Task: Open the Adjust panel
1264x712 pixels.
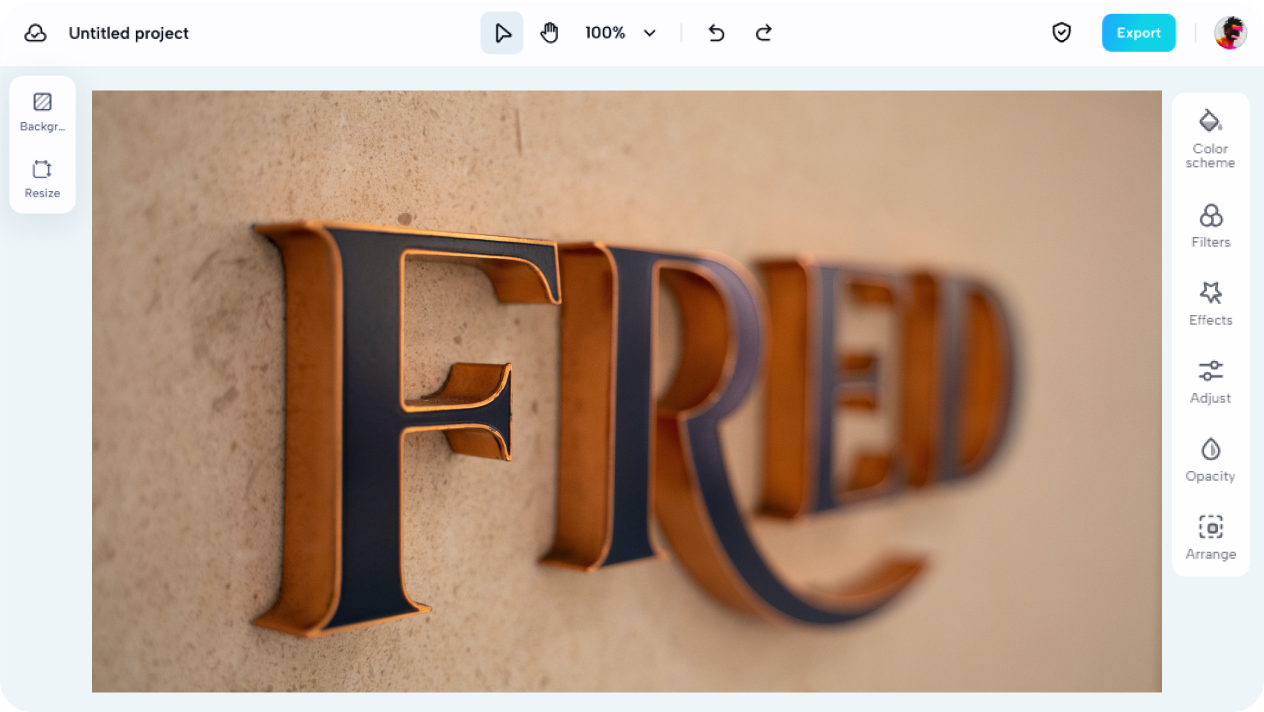Action: [x=1210, y=382]
